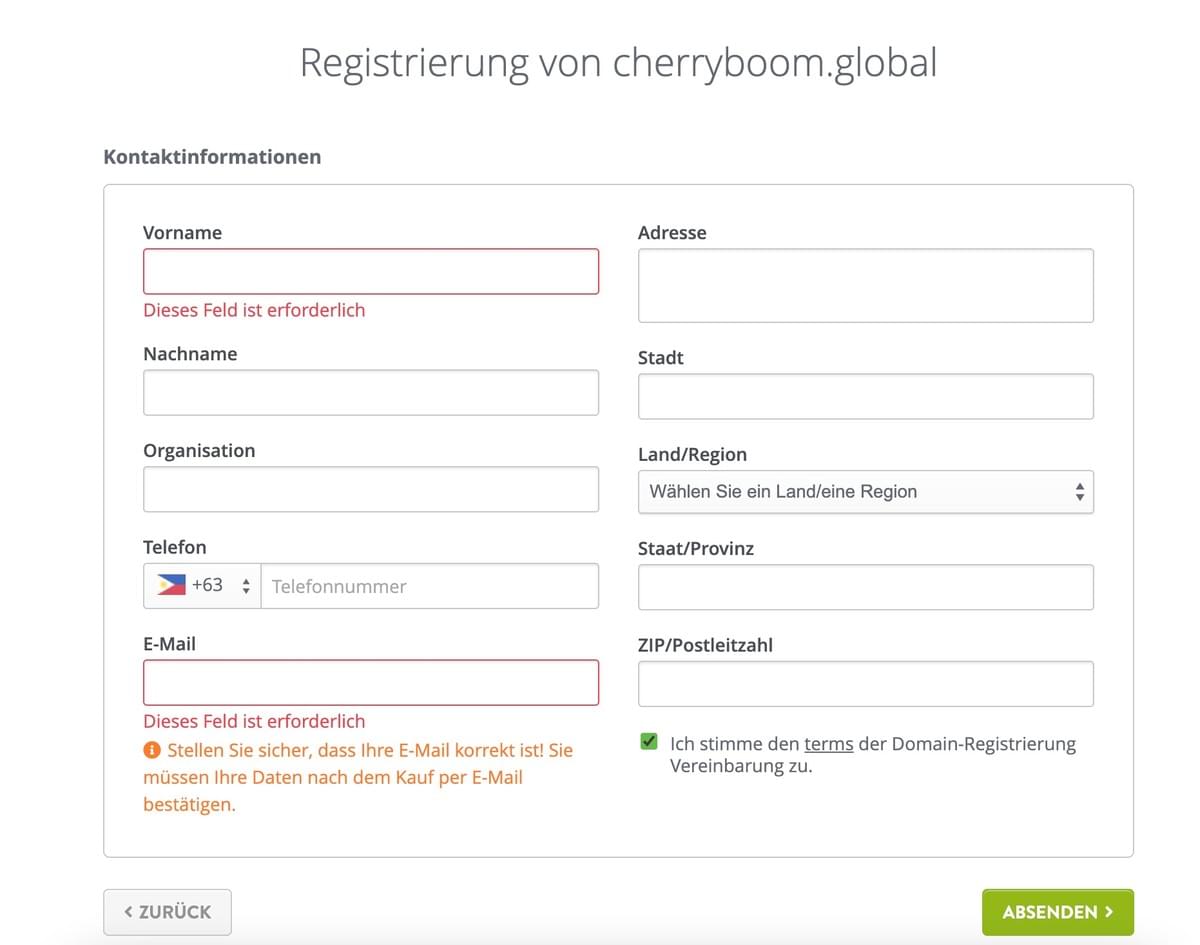Screen dimensions: 1200x945
Task: Select the E-Mail input field
Action: point(370,682)
